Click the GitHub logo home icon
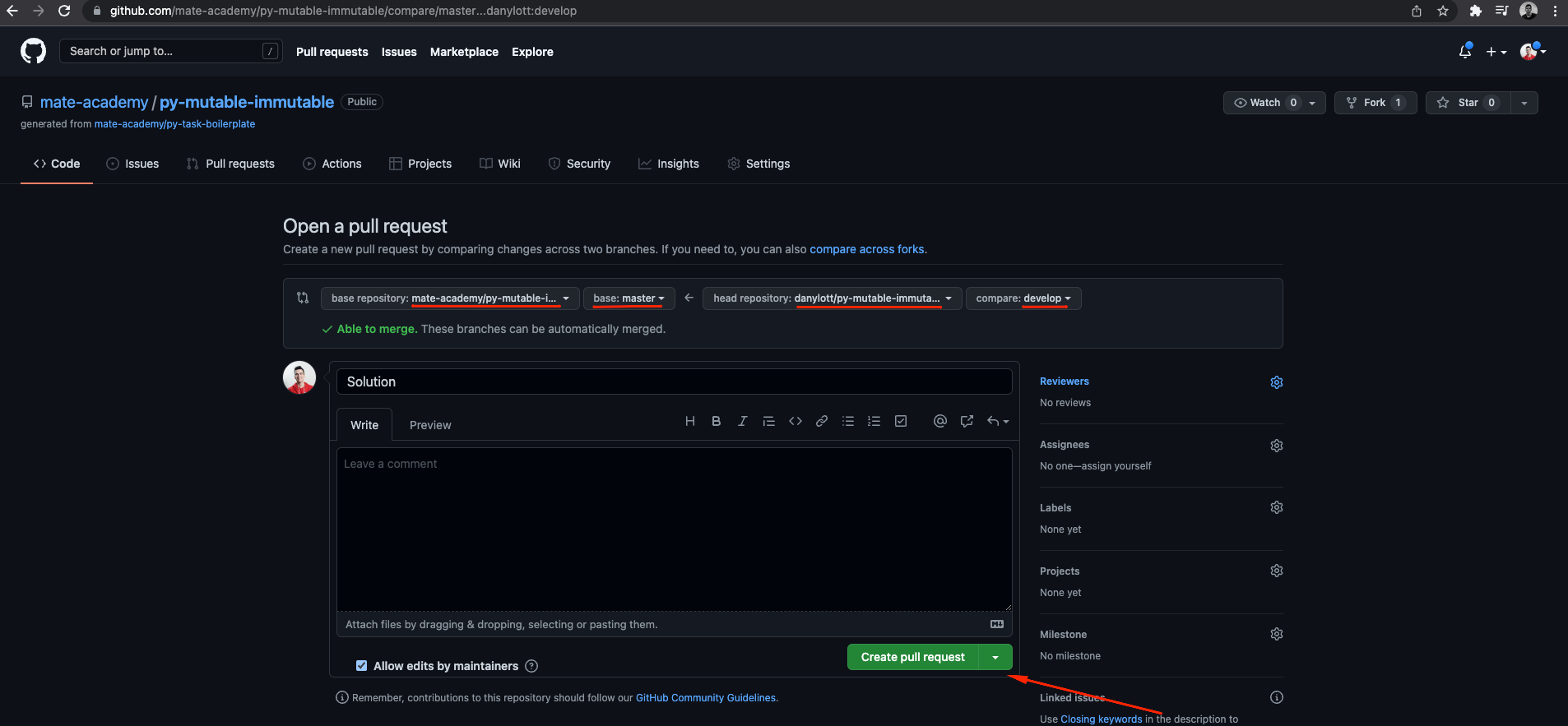This screenshot has height=726, width=1568. tap(34, 51)
